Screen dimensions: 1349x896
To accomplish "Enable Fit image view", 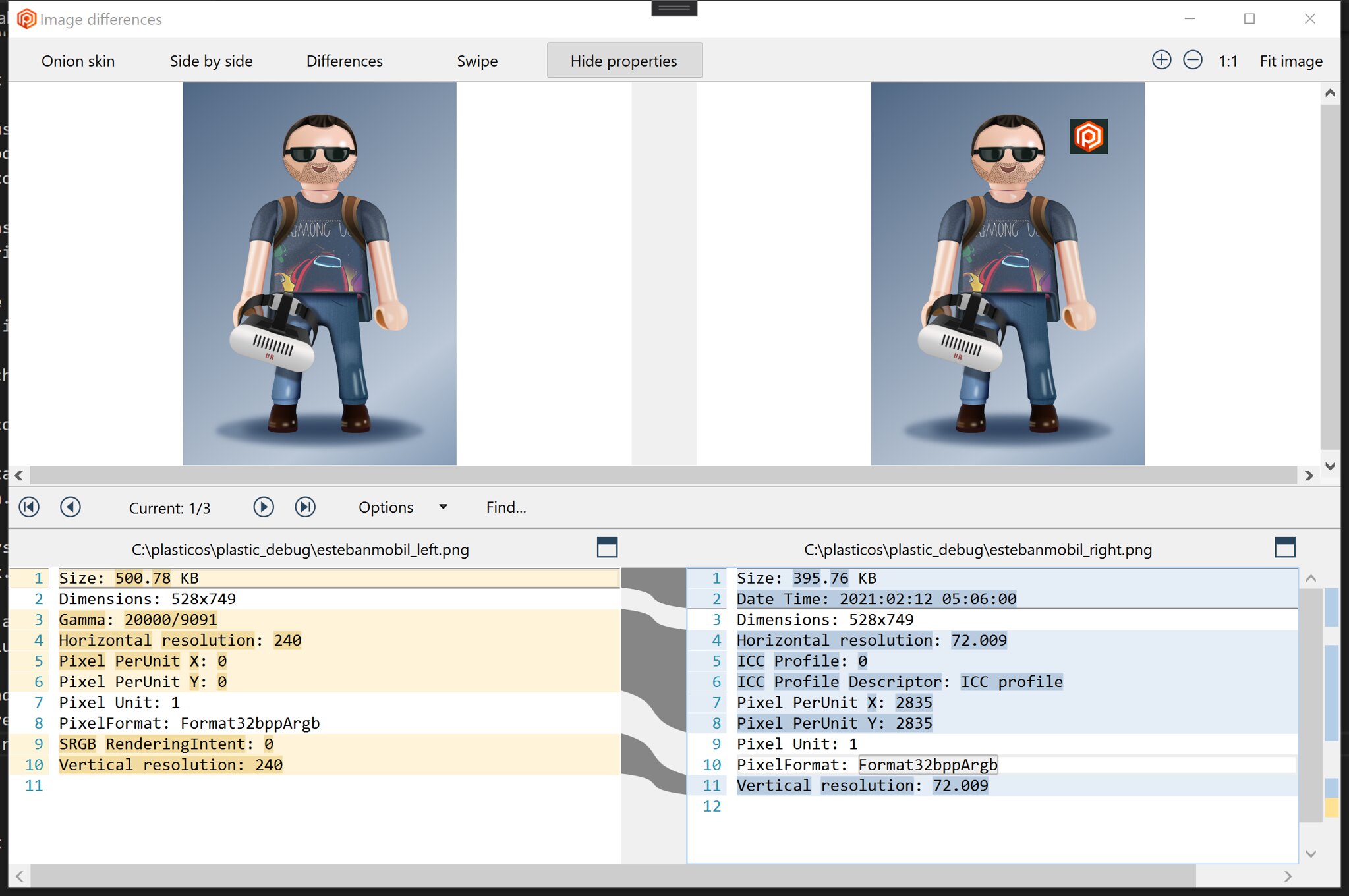I will coord(1290,61).
